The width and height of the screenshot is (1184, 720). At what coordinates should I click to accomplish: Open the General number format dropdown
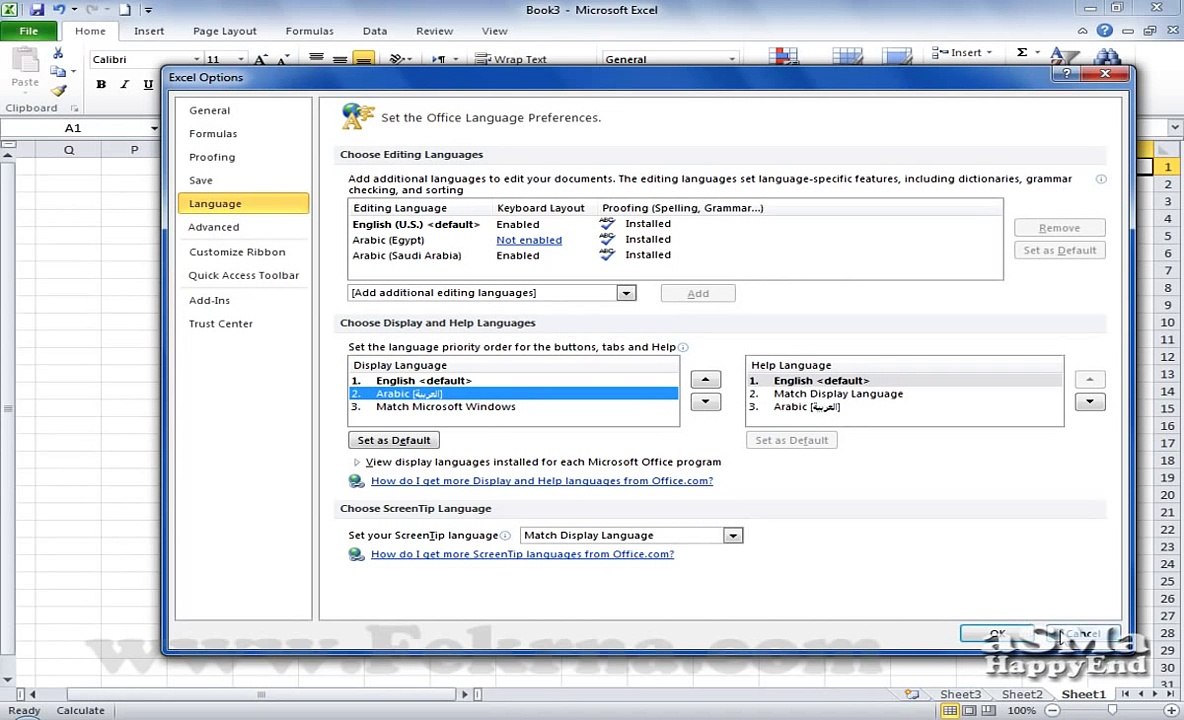click(731, 59)
